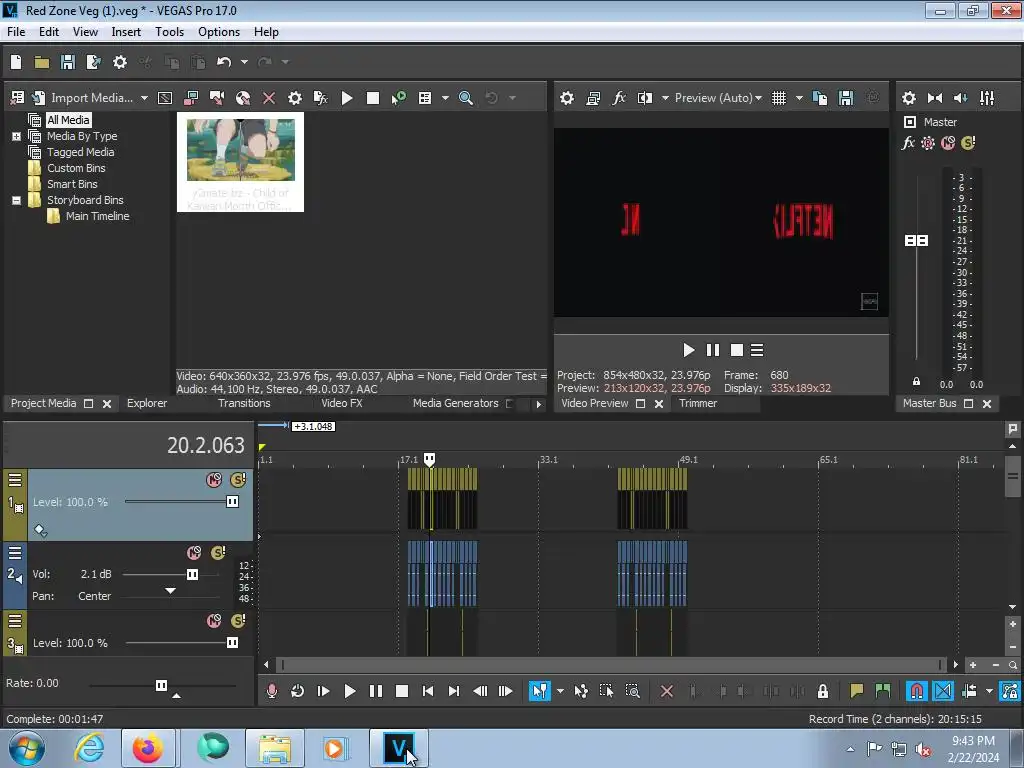Solo video track 1
The height and width of the screenshot is (768, 1024).
[x=238, y=480]
